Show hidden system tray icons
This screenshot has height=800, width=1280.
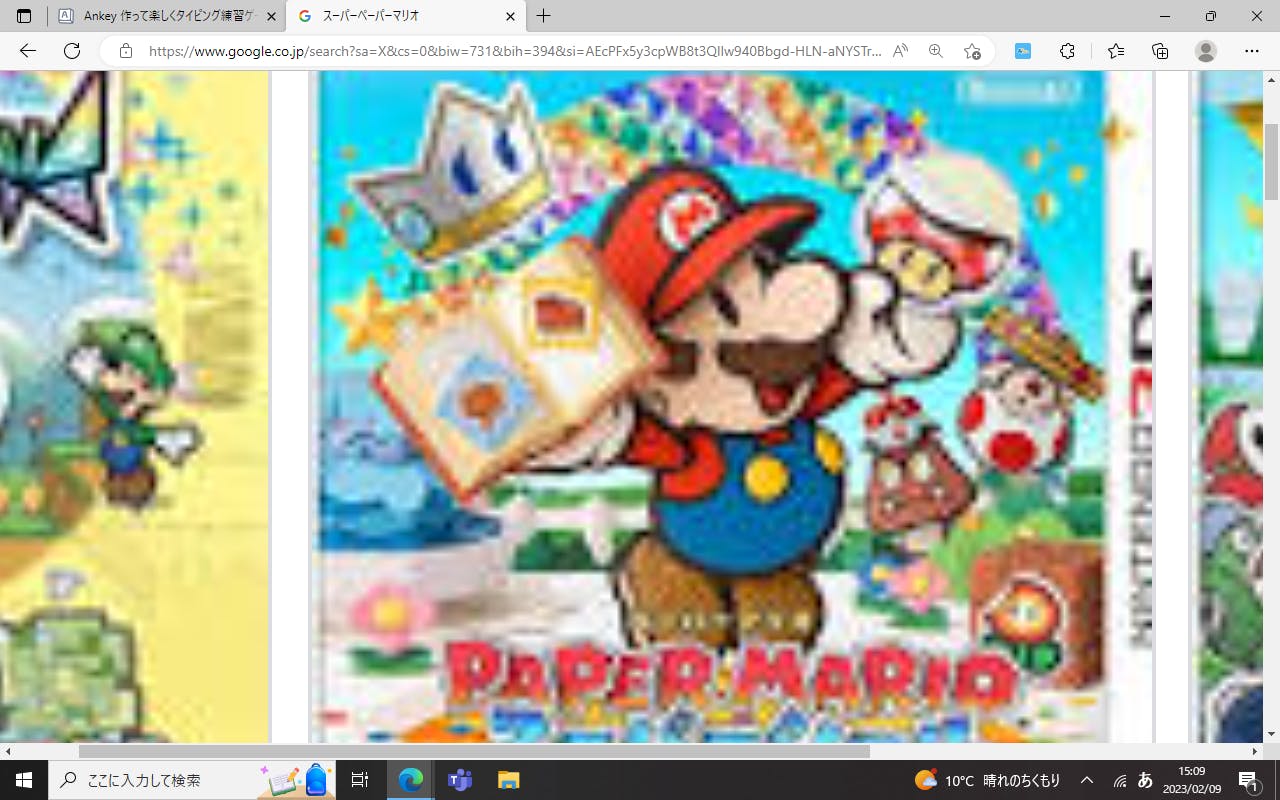[x=1087, y=780]
